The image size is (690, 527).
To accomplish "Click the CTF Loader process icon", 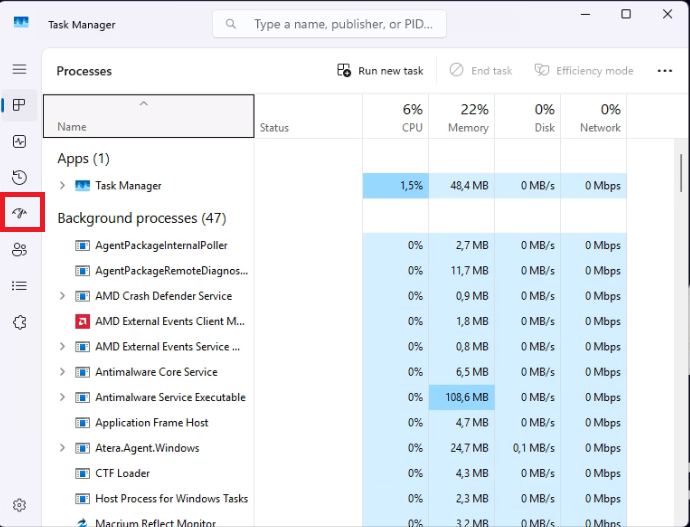I will click(82, 473).
